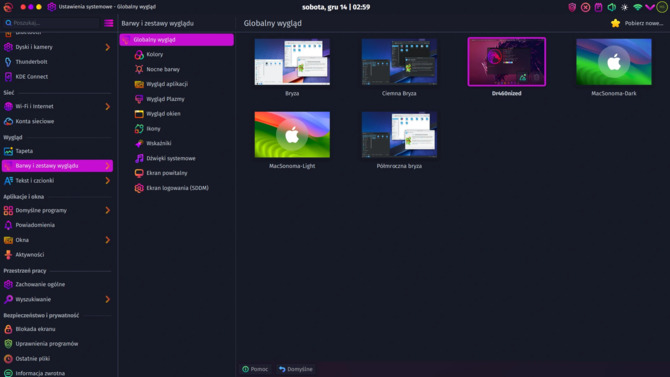Click the Pobierz nowe button
The image size is (670, 377).
[x=637, y=23]
